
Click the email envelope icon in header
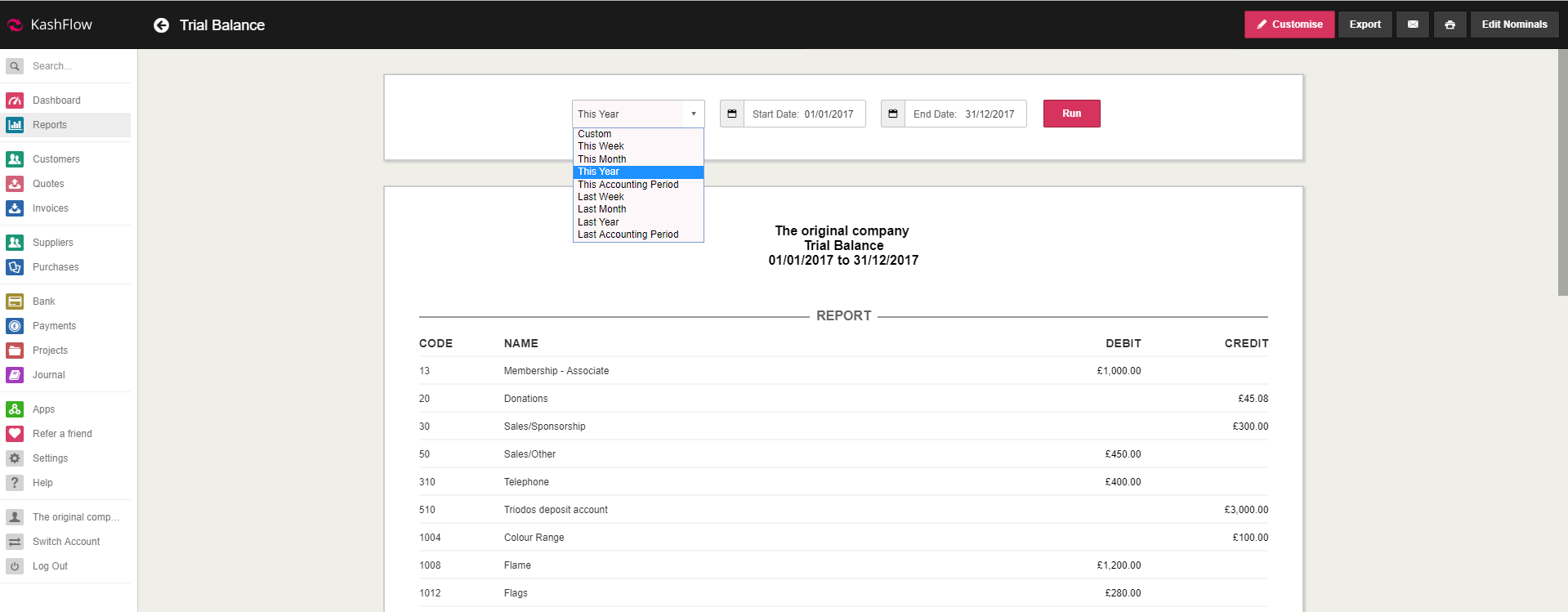pyautogui.click(x=1413, y=25)
